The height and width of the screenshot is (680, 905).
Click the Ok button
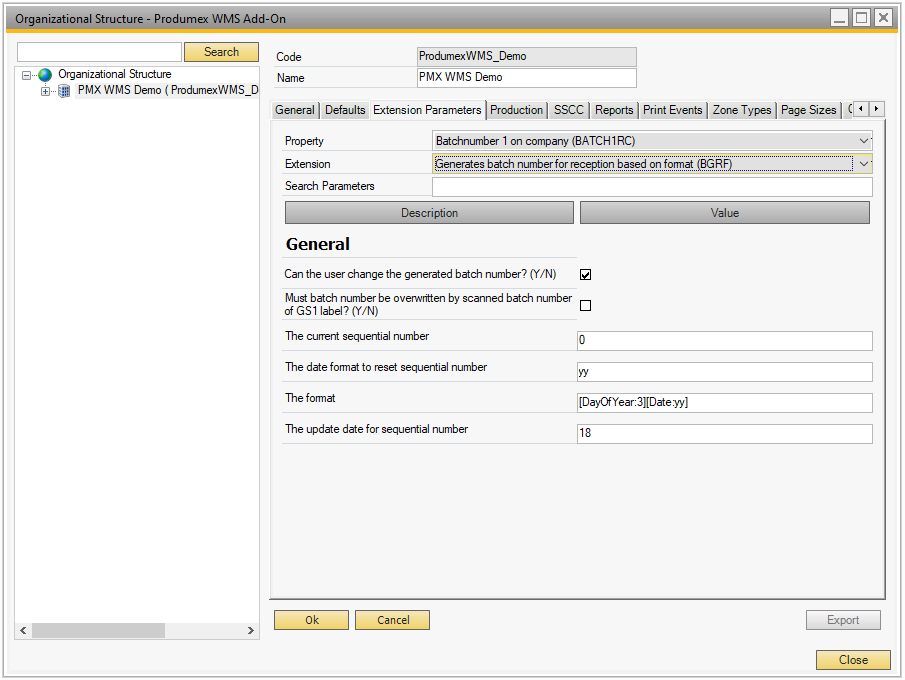[x=311, y=620]
